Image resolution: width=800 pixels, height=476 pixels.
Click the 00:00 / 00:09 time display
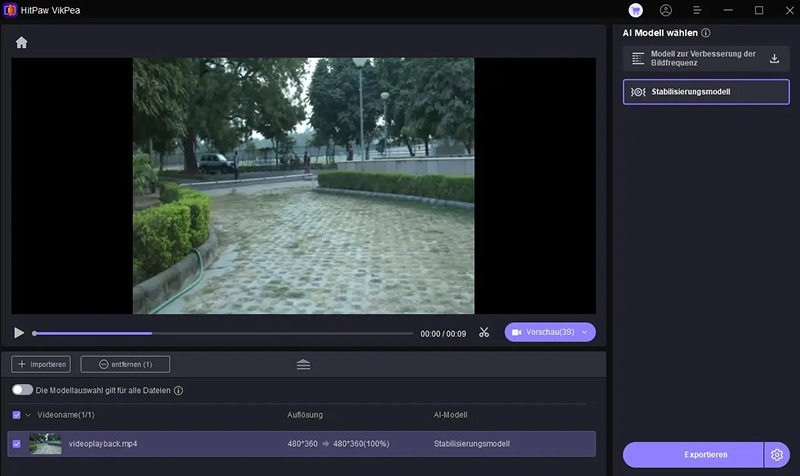tap(443, 334)
